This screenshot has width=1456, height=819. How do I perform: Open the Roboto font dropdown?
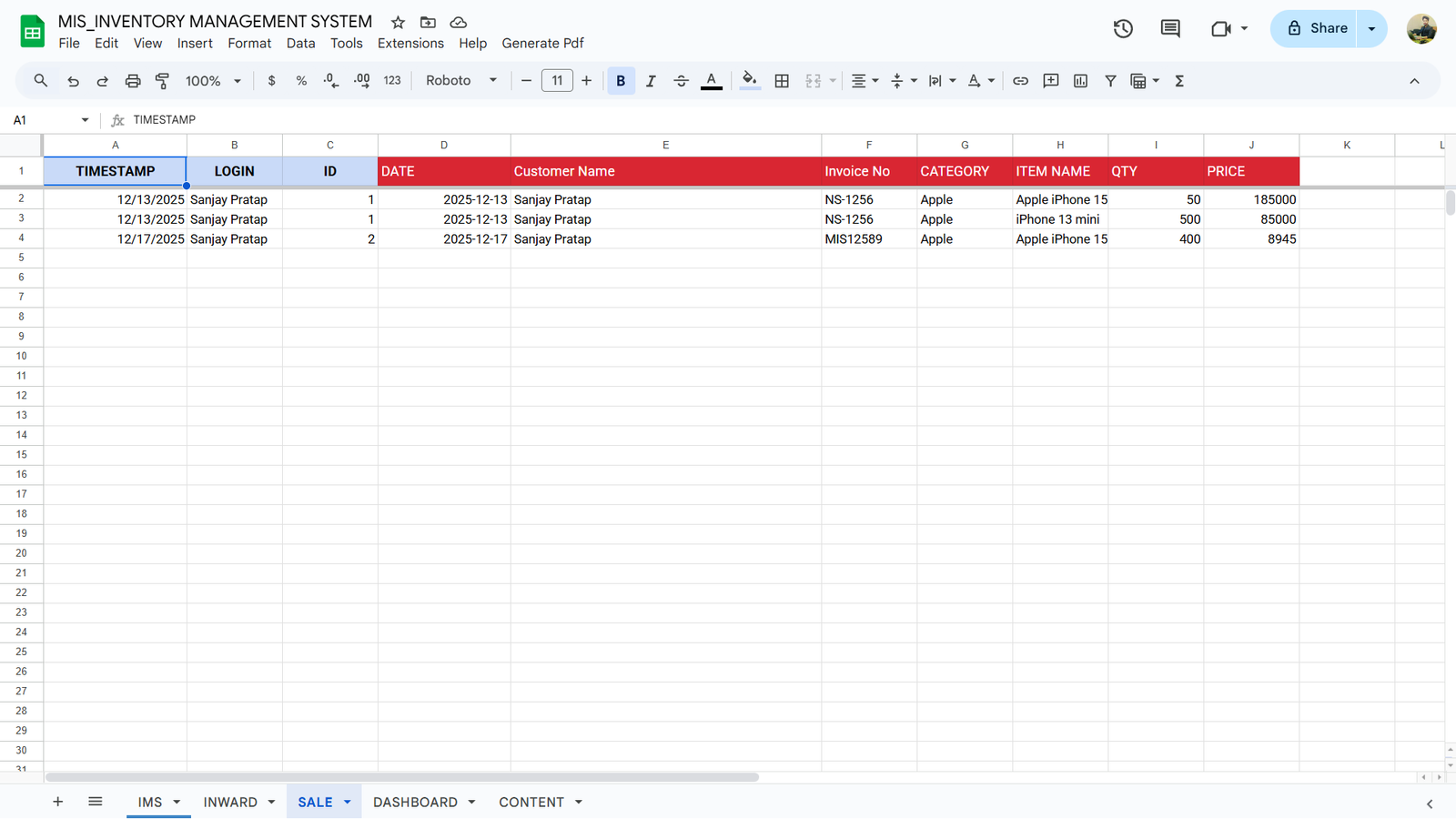[461, 81]
